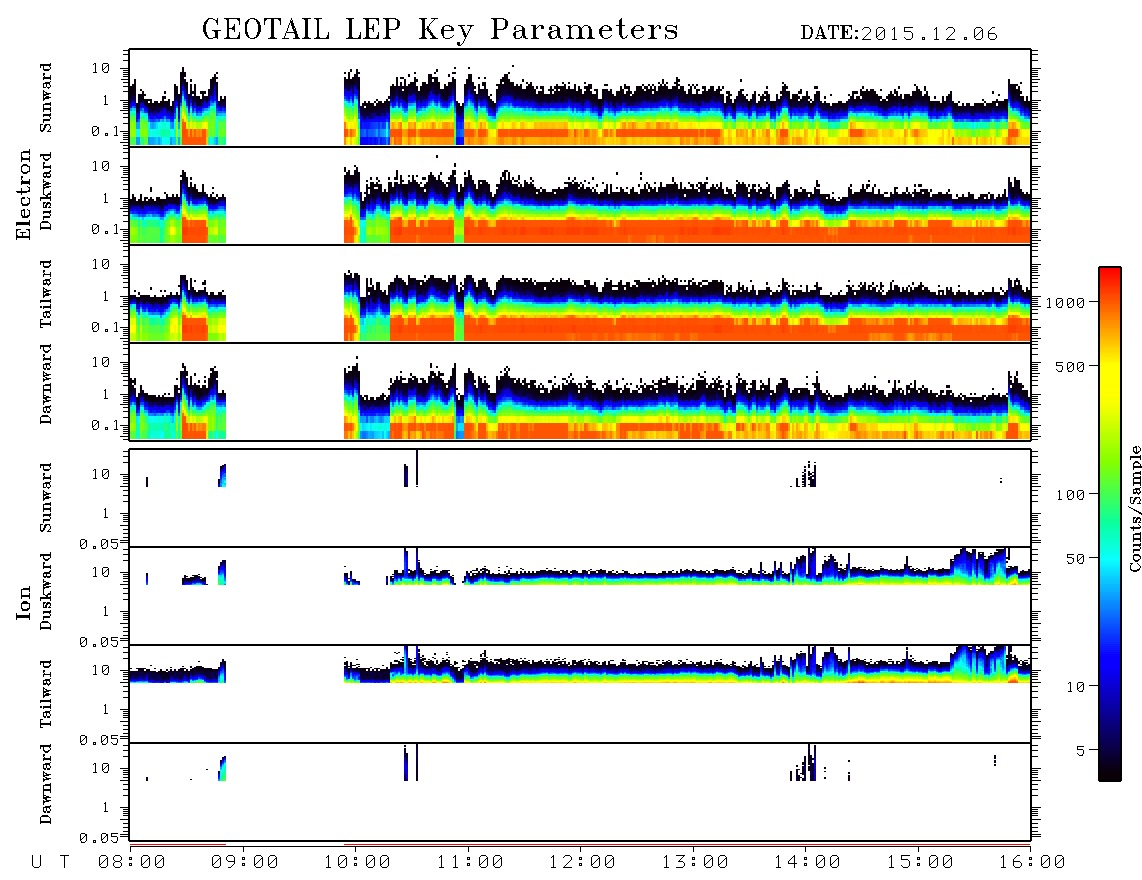Click the "0.1" tick of Electron Dawnward panel

(x=105, y=425)
